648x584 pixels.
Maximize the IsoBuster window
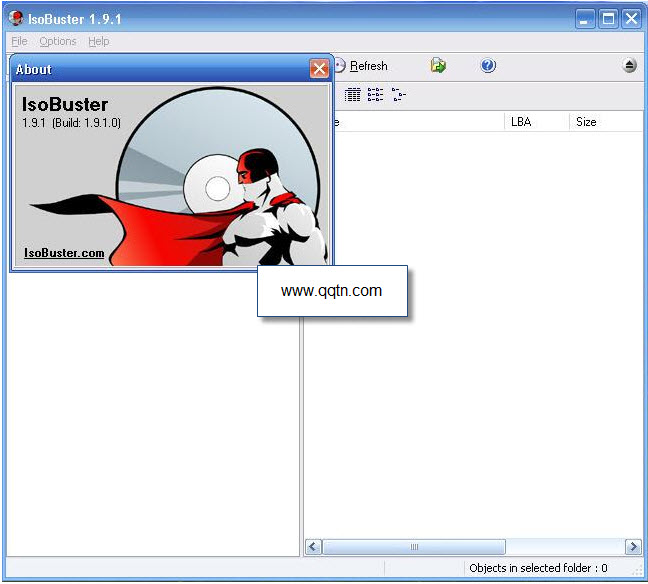[x=608, y=19]
